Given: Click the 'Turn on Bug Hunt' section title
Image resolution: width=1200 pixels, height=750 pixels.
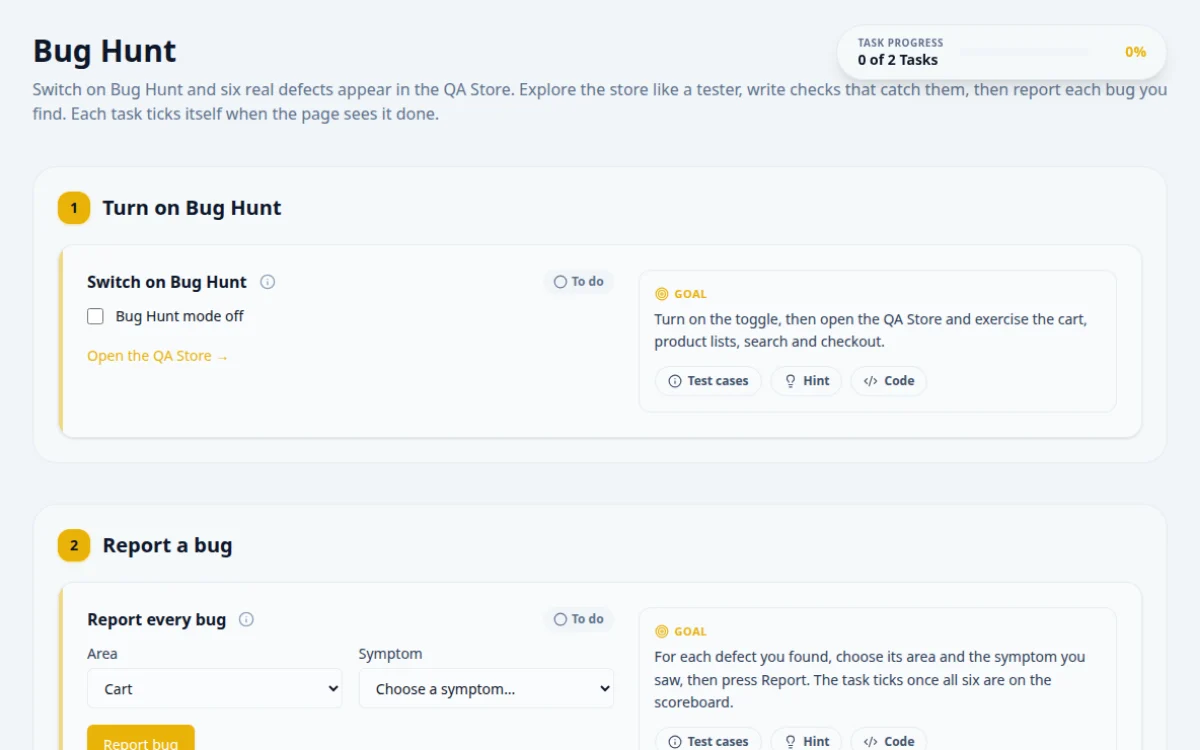Looking at the screenshot, I should tap(192, 208).
